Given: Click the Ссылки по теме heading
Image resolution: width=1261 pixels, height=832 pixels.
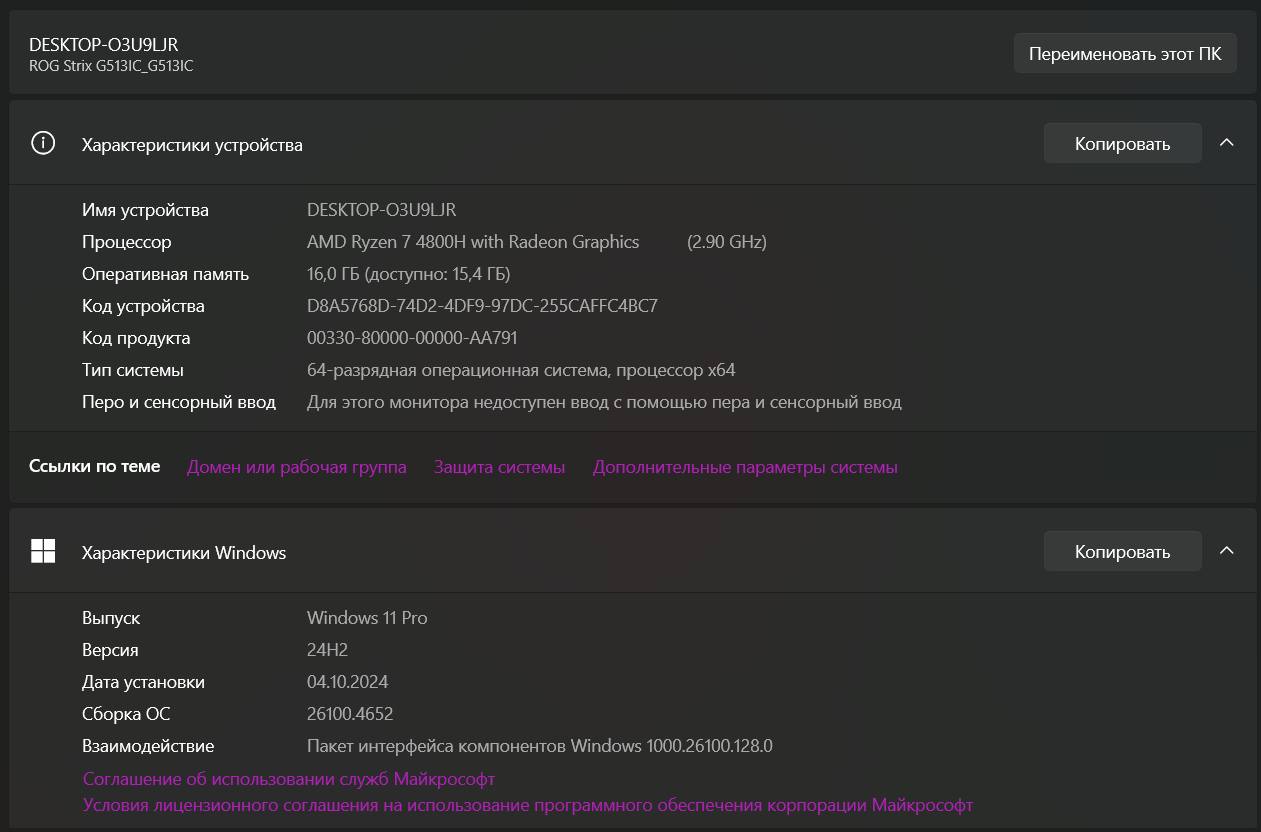Looking at the screenshot, I should (x=94, y=466).
